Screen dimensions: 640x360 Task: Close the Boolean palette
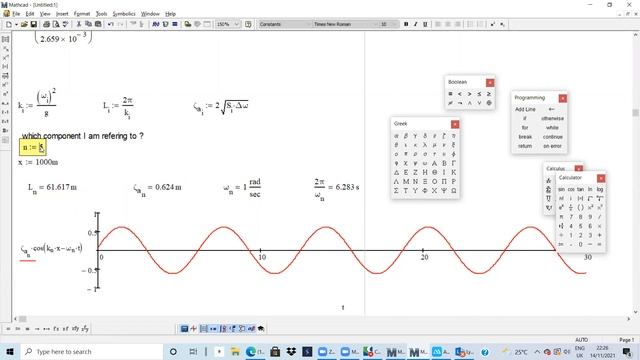(x=490, y=82)
